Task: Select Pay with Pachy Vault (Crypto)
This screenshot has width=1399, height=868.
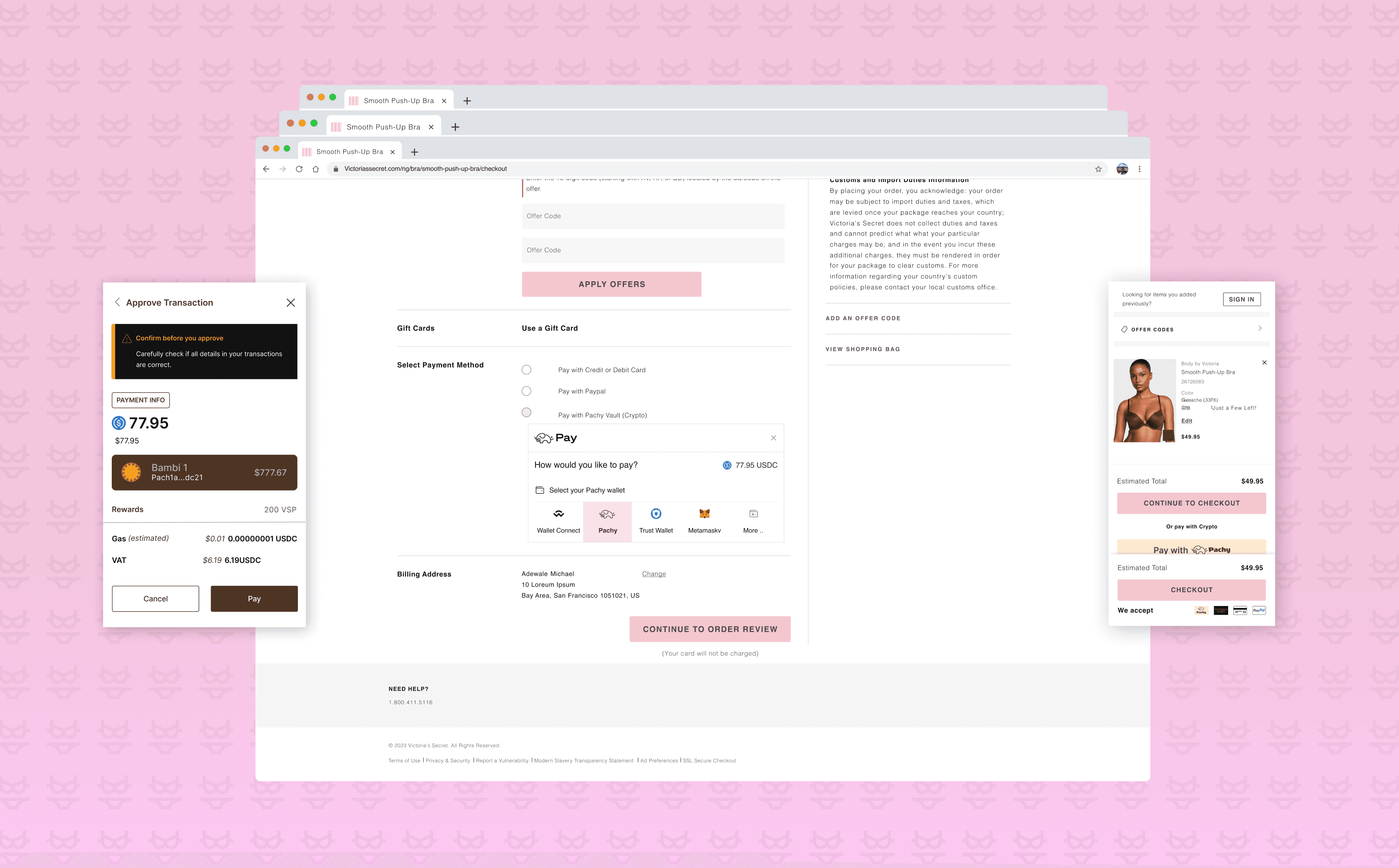Action: pos(526,412)
